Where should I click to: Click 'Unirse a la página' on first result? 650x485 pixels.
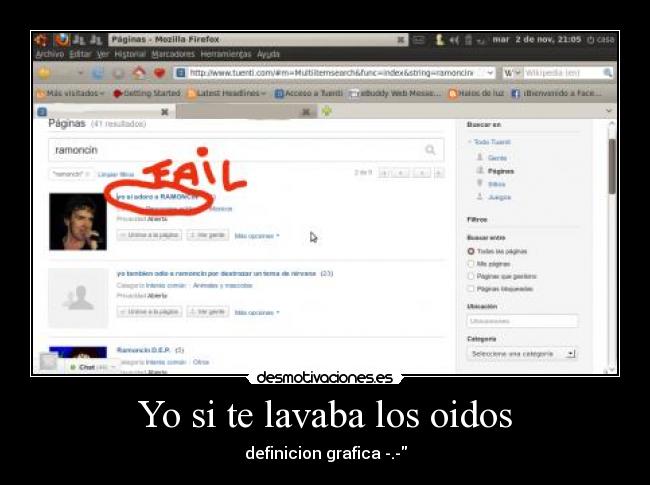(149, 235)
